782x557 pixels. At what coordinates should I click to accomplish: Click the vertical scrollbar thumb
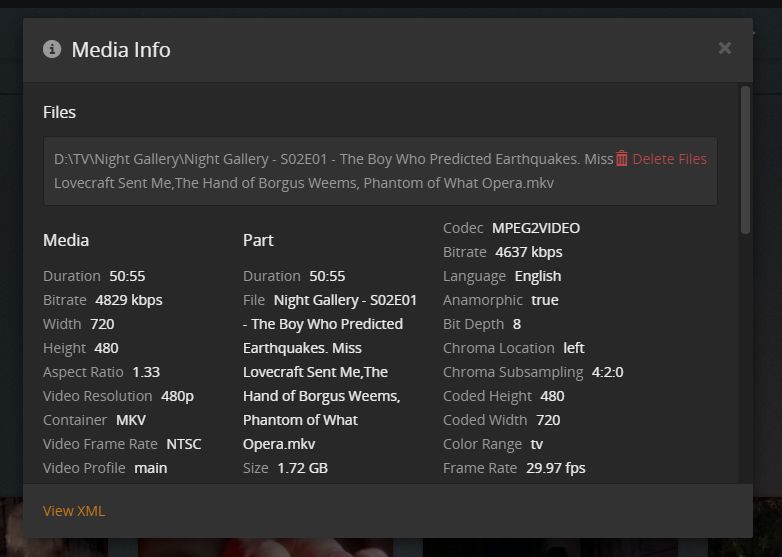(745, 160)
